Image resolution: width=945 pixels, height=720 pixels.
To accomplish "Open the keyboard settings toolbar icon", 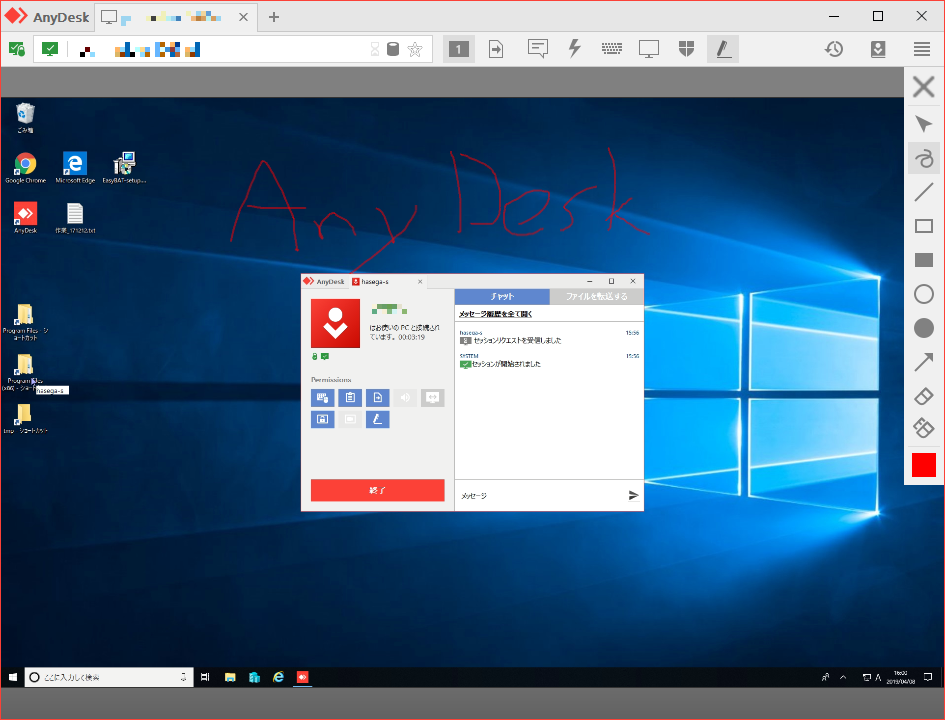I will tap(612, 49).
